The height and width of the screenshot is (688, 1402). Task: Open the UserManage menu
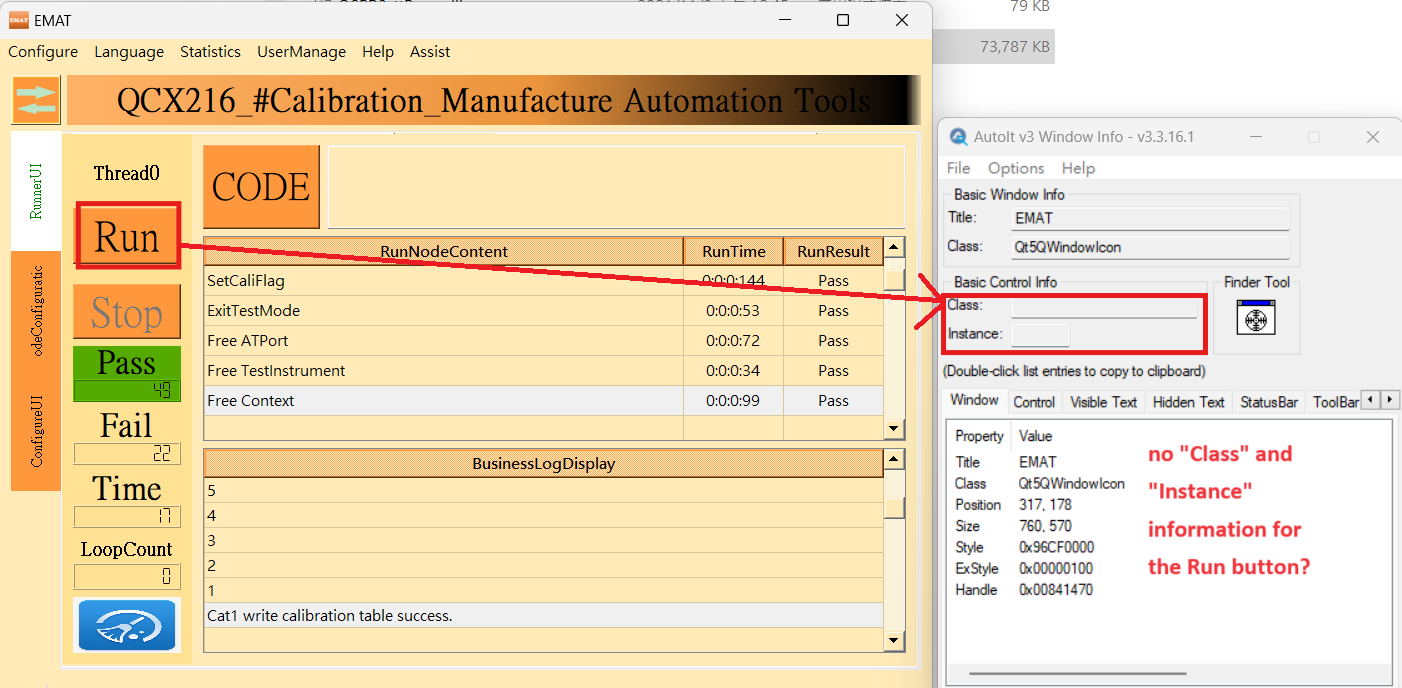tap(301, 52)
